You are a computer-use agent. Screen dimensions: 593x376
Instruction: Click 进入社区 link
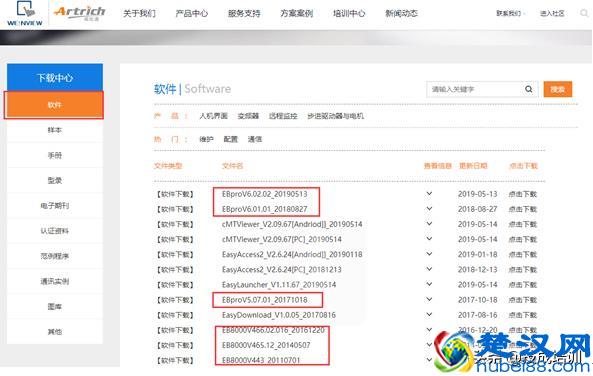click(x=552, y=13)
